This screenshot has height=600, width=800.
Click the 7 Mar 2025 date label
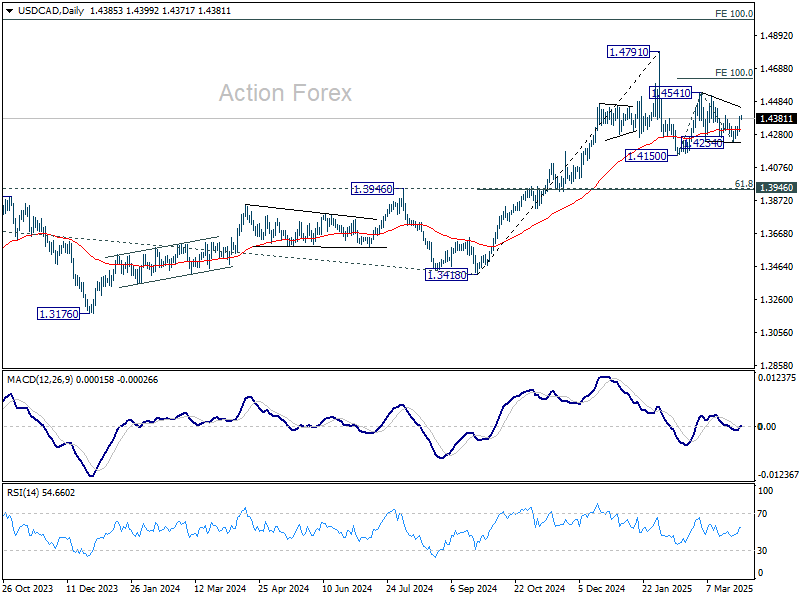click(x=730, y=588)
